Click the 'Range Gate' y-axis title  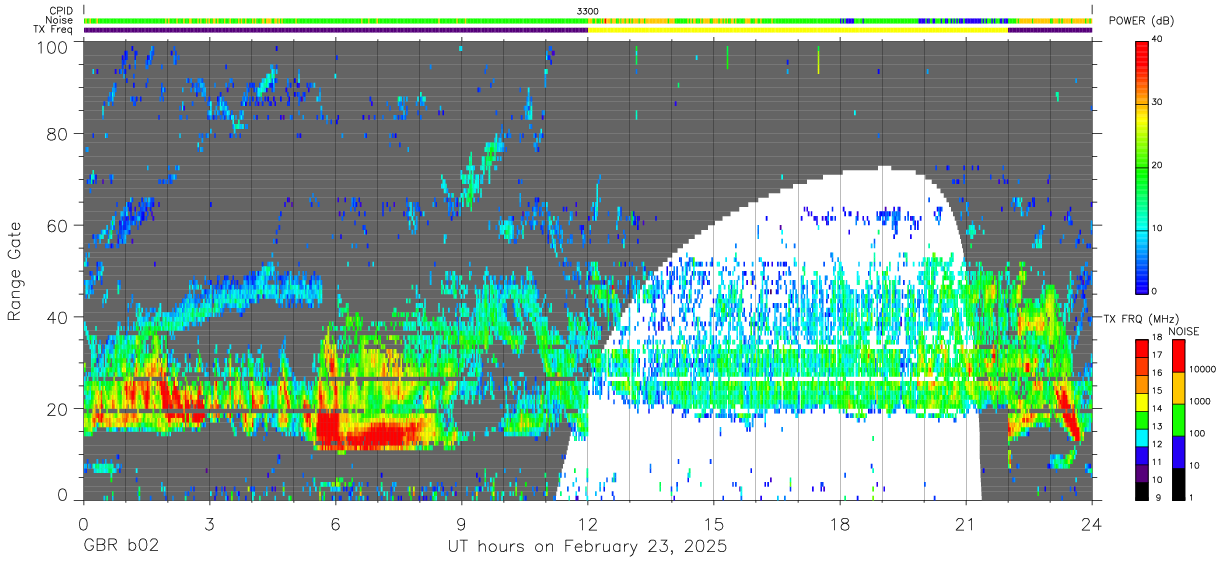tap(15, 271)
